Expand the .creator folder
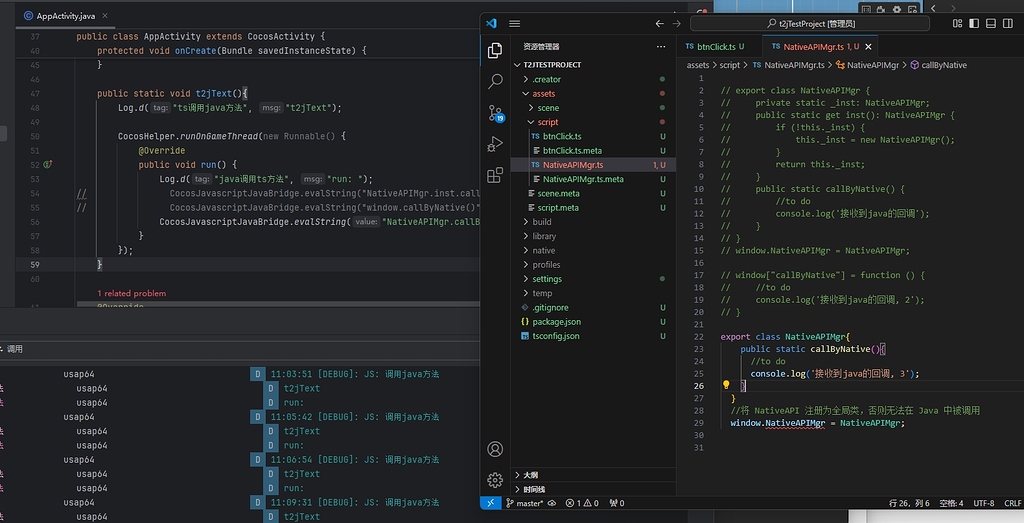This screenshot has width=1024, height=523. [x=546, y=79]
